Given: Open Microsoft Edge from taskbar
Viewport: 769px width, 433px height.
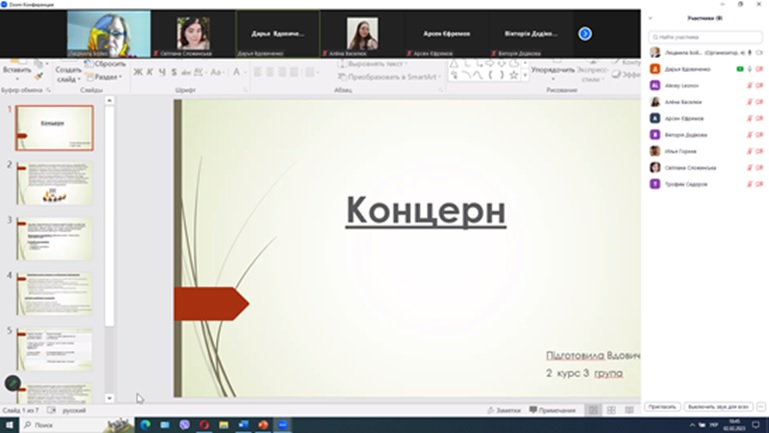Looking at the screenshot, I should click(145, 425).
